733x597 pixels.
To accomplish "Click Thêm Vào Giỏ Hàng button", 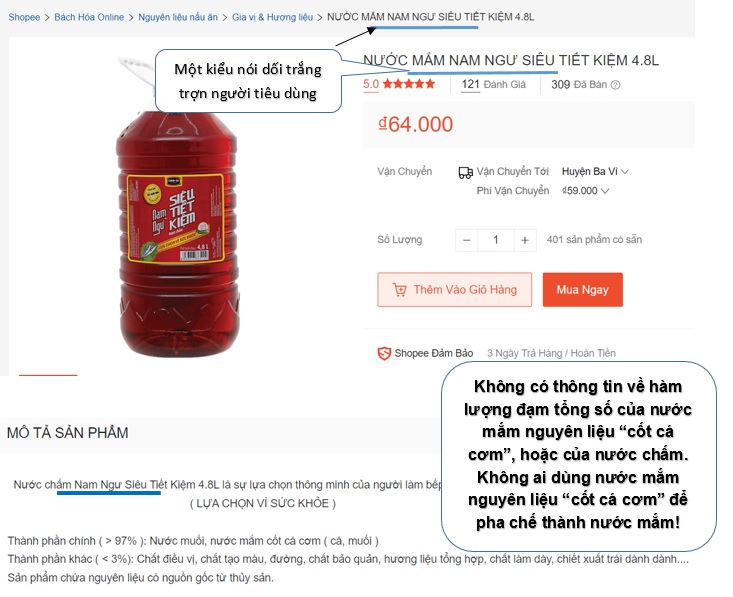I will tap(454, 290).
